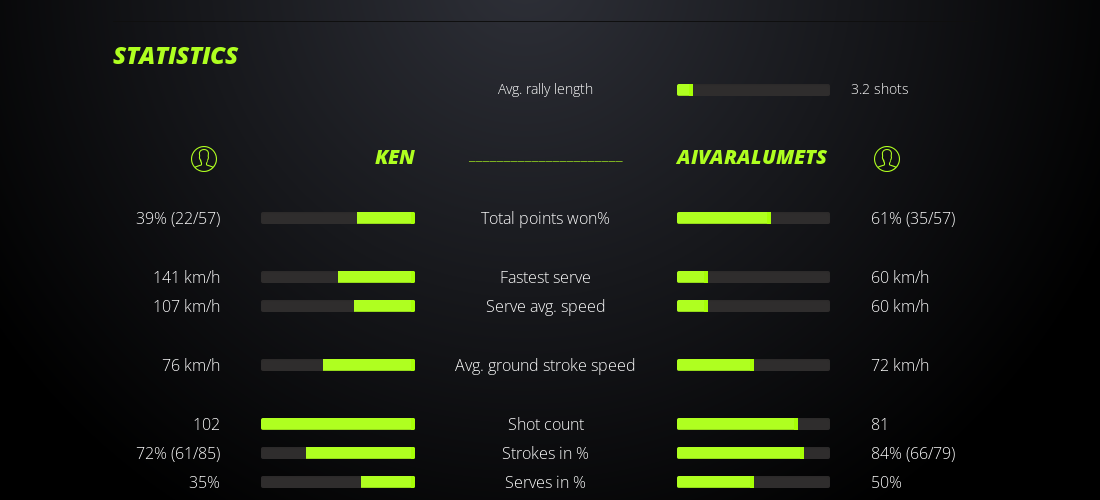Click Ken's Total points won bar
The height and width of the screenshot is (500, 1100).
(x=338, y=218)
